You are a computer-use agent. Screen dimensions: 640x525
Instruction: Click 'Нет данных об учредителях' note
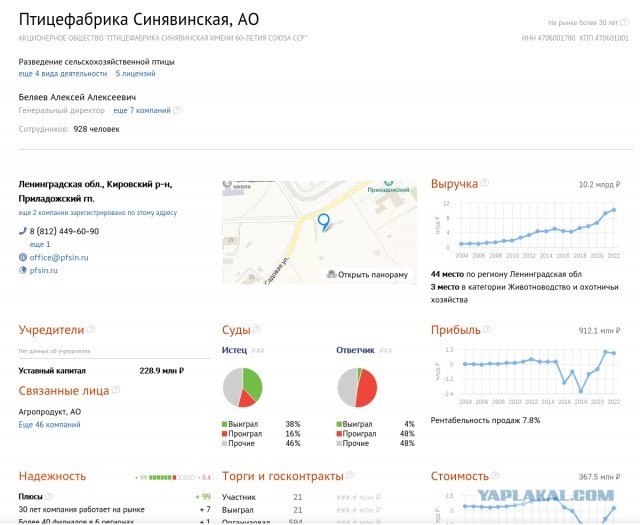54,351
